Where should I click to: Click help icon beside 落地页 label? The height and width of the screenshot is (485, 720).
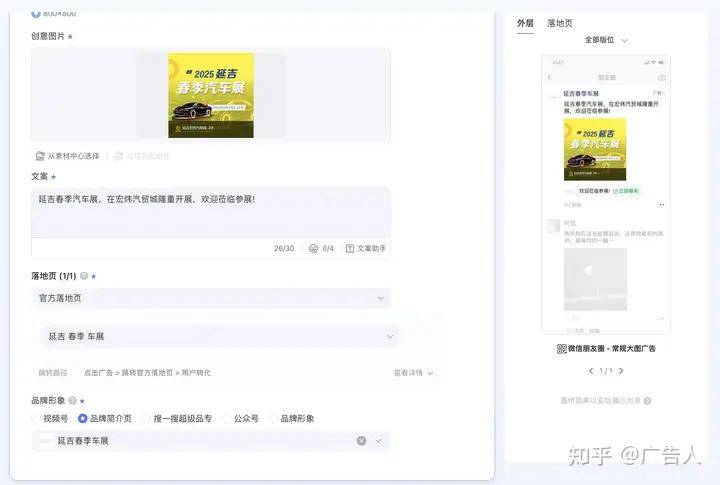tap(84, 276)
